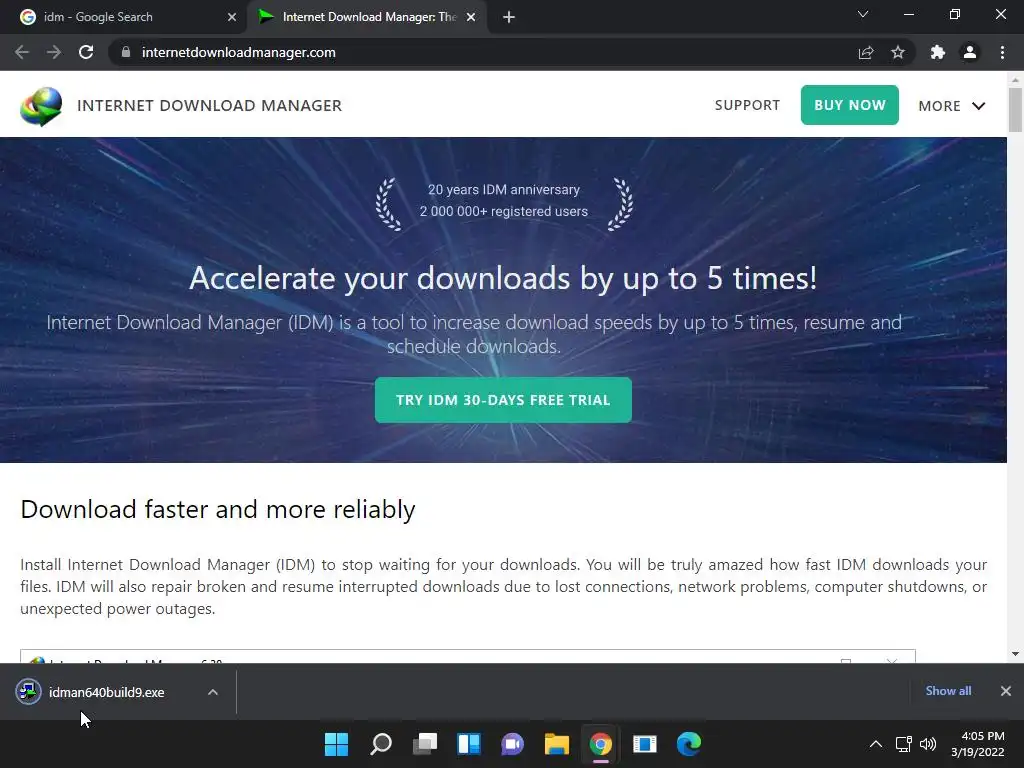Open Widgets from taskbar
The image size is (1024, 768).
click(469, 743)
